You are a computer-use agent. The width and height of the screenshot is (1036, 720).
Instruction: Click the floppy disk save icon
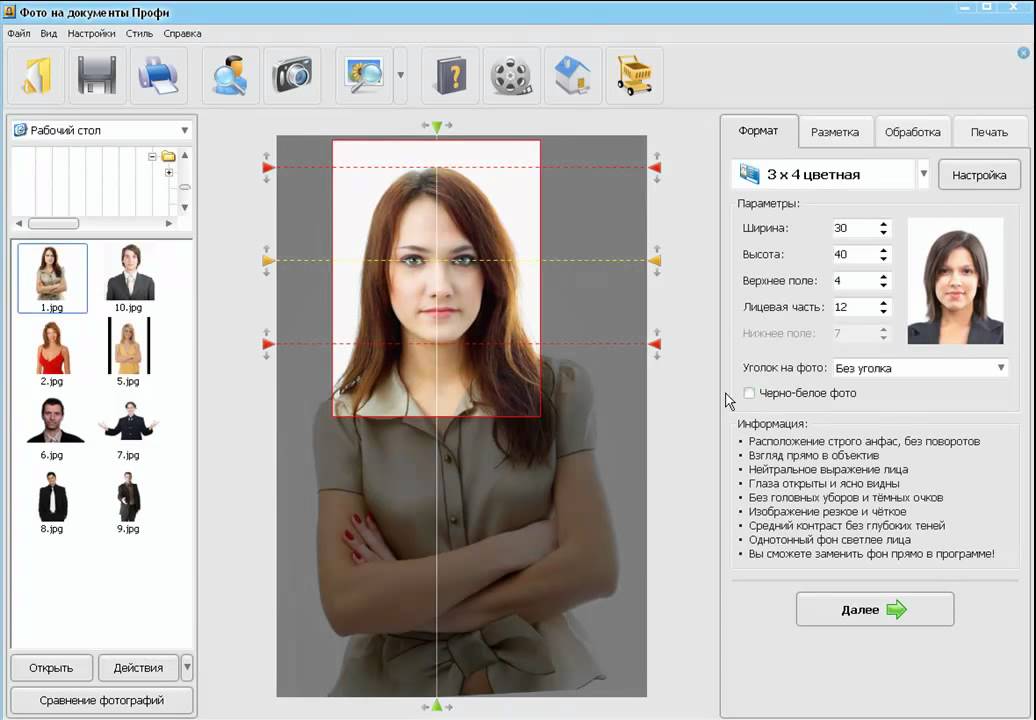(97, 76)
